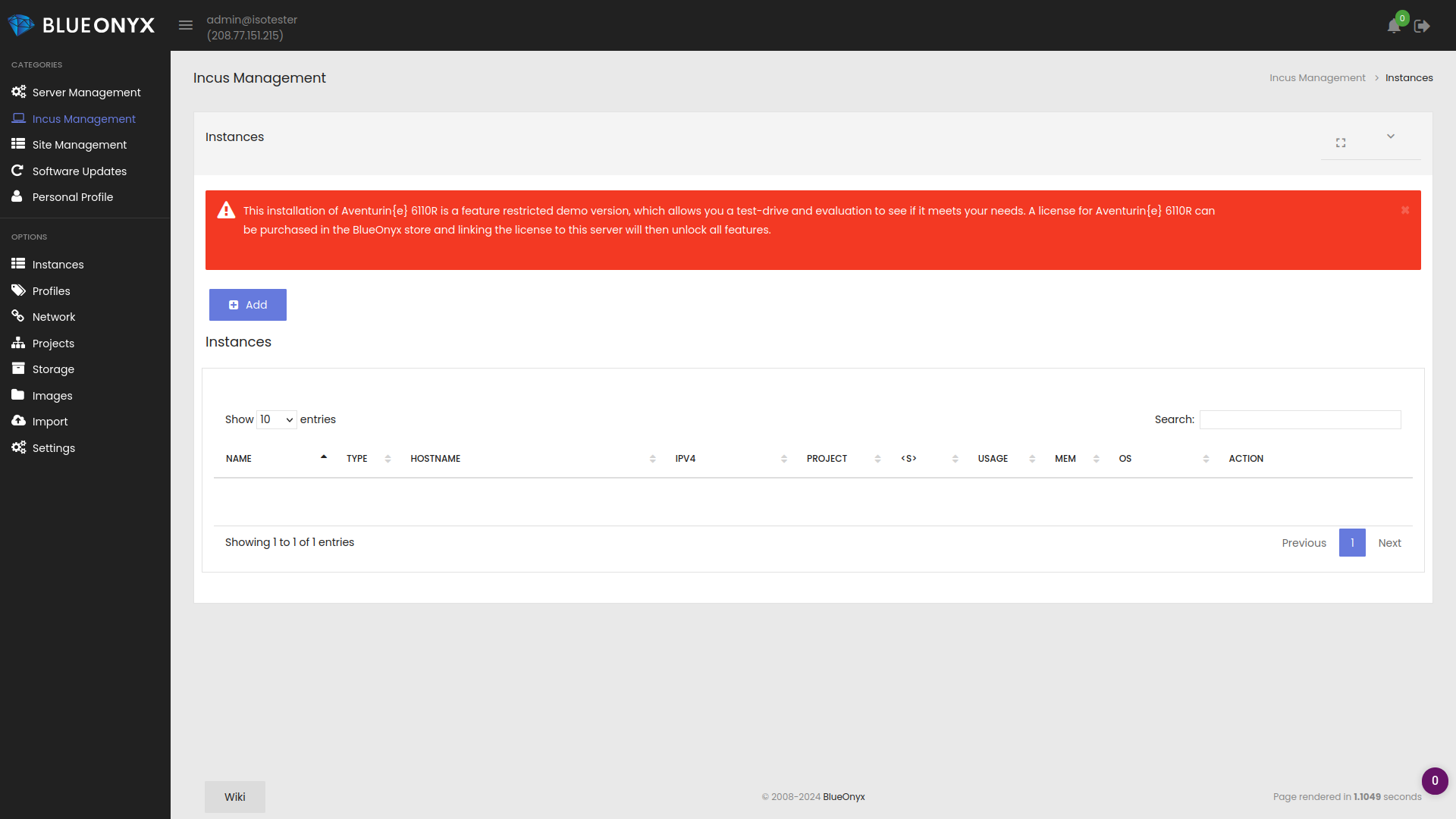Image resolution: width=1456 pixels, height=819 pixels.
Task: Click the Storage archive icon
Action: [18, 369]
